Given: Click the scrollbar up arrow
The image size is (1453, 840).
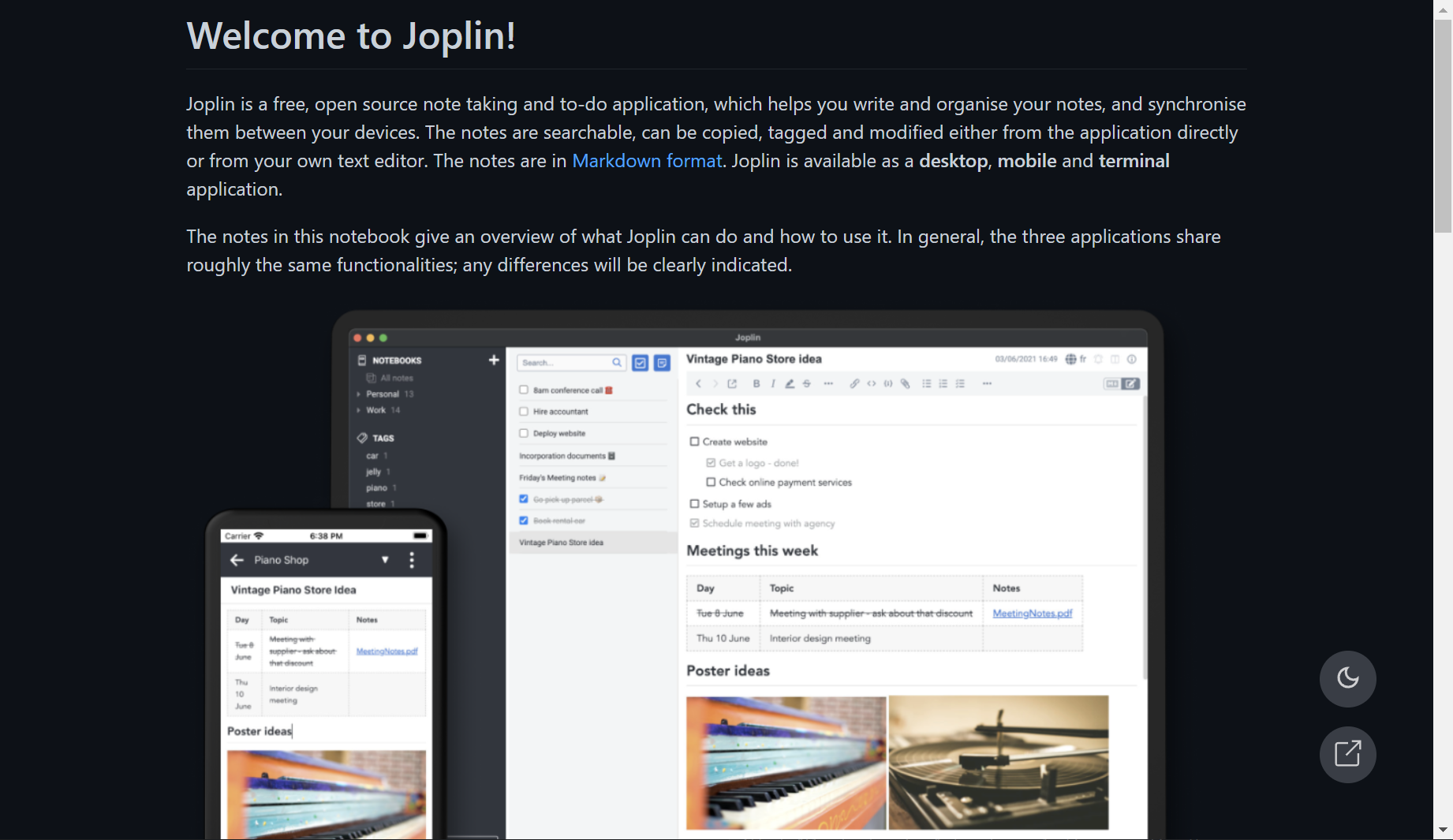Looking at the screenshot, I should tap(1443, 9).
